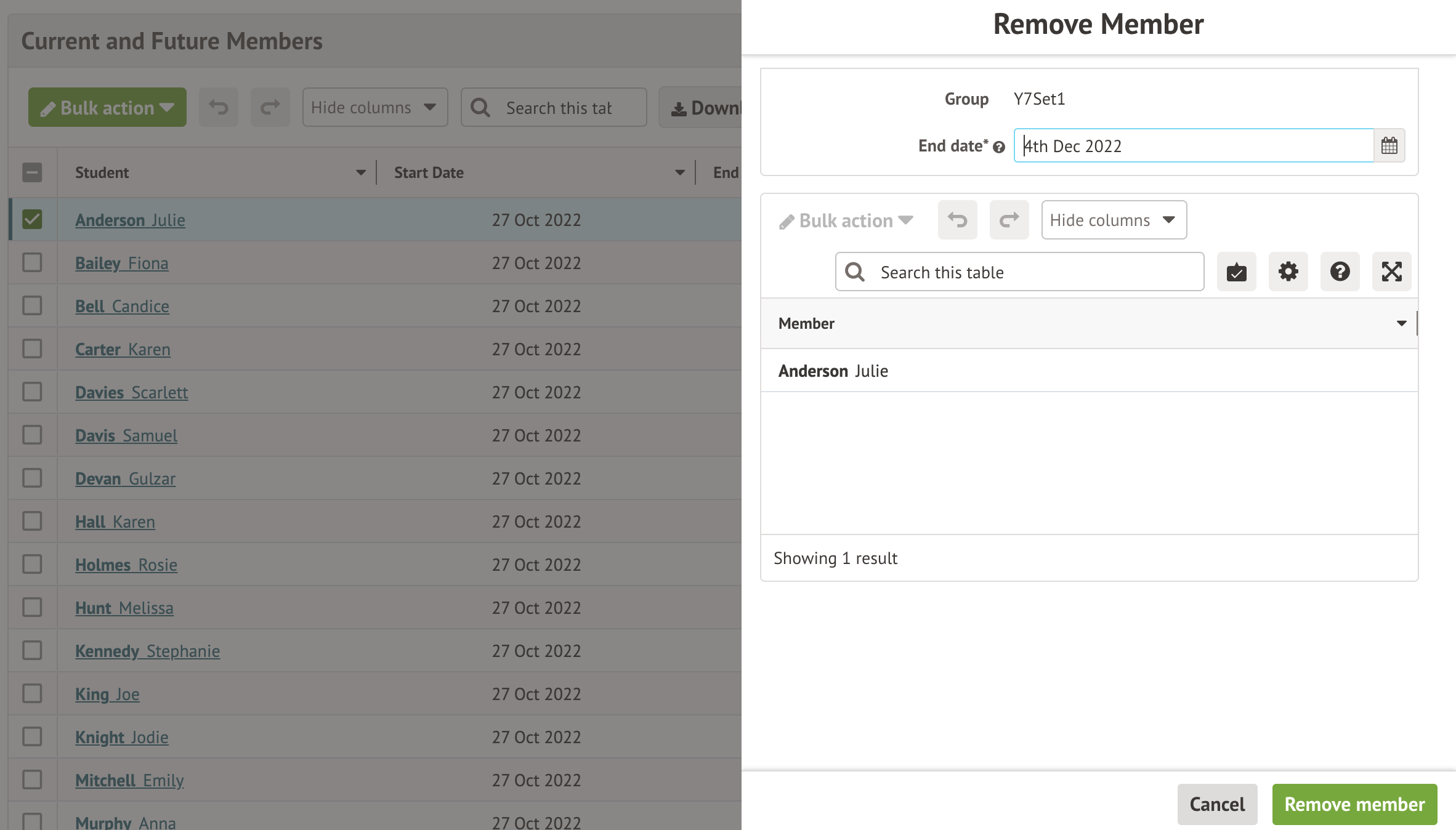
Task: Open Hide columns dropdown in Remove Member panel
Action: [1114, 220]
